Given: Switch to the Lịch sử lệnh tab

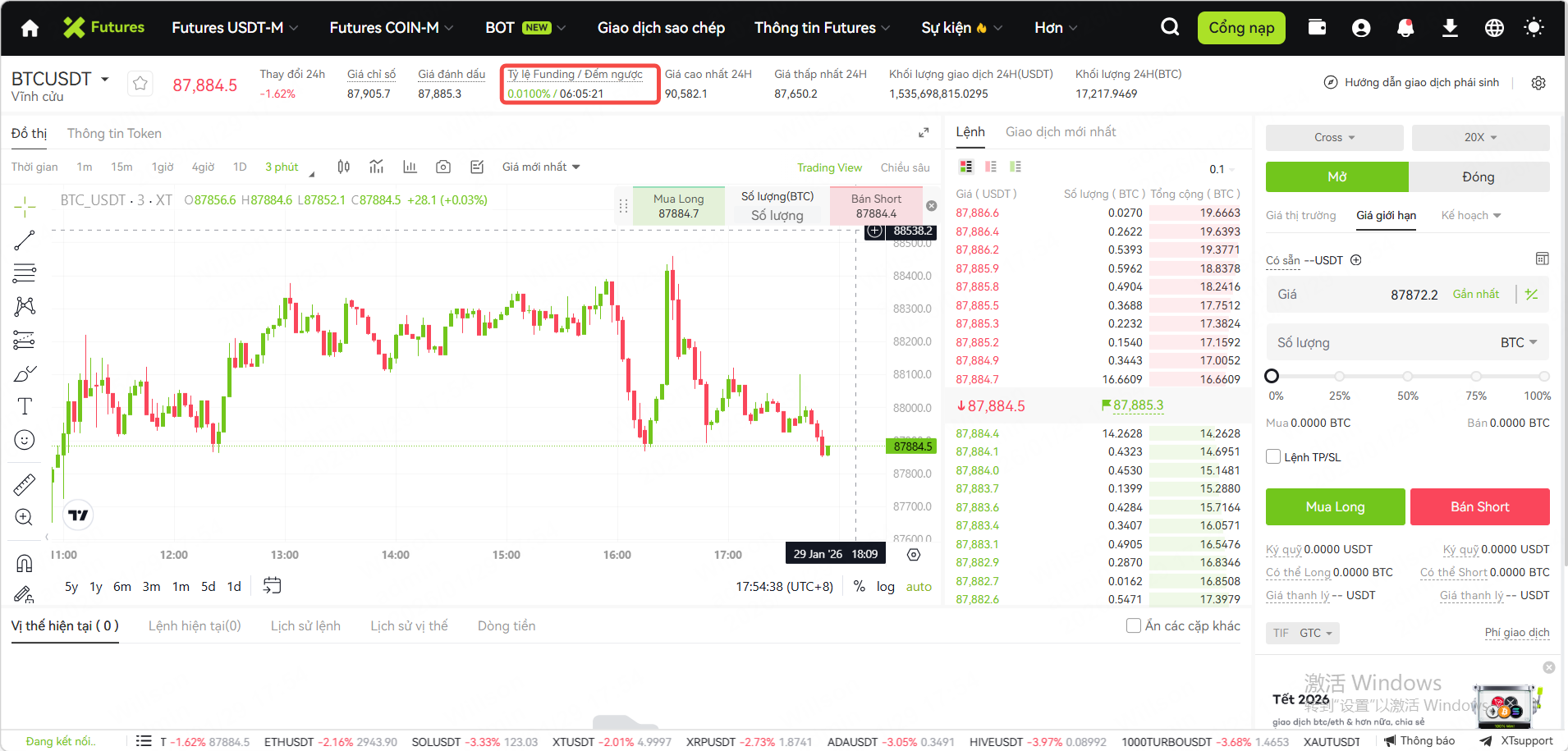Looking at the screenshot, I should (305, 625).
